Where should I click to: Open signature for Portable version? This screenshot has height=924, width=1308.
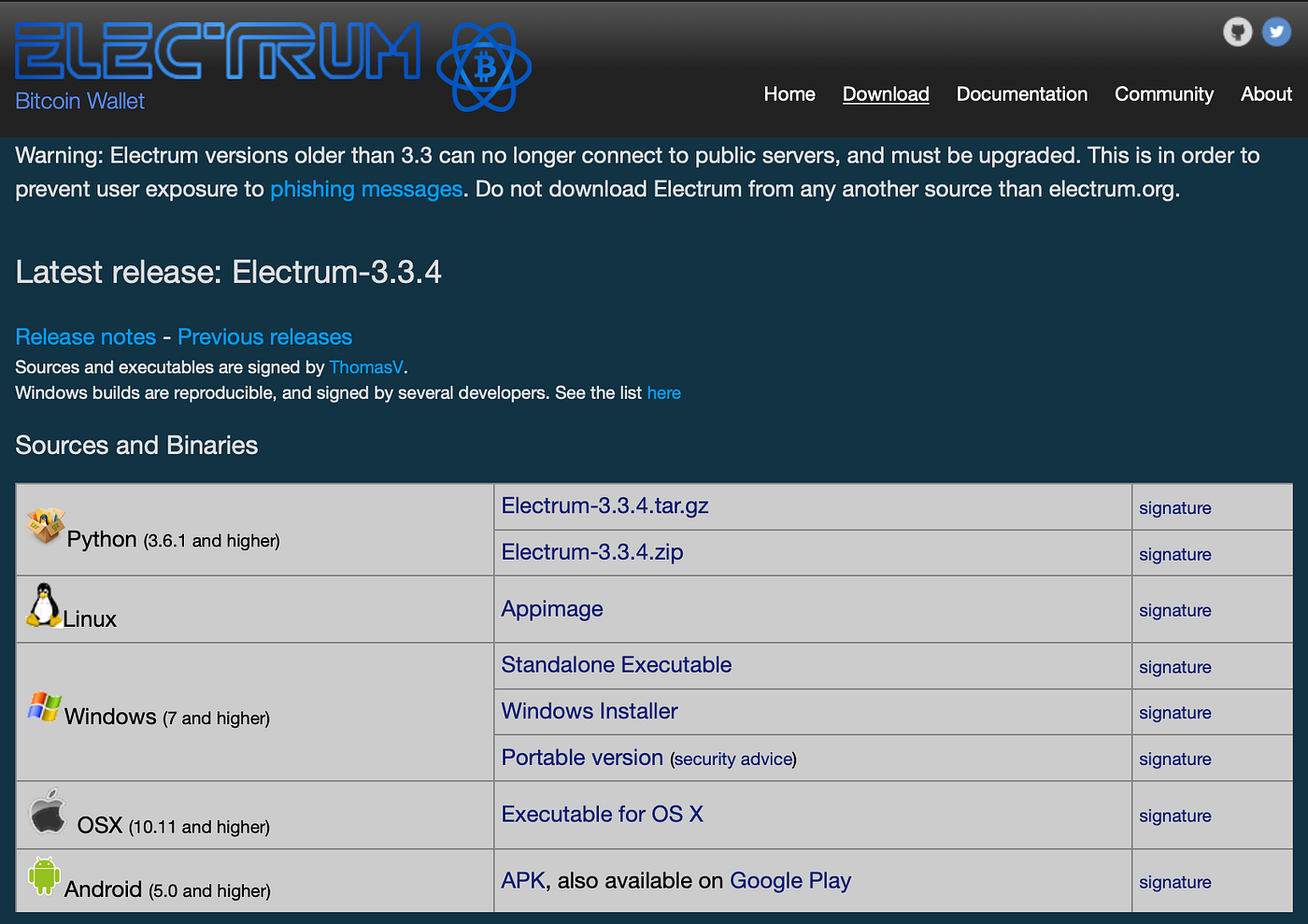[1175, 760]
